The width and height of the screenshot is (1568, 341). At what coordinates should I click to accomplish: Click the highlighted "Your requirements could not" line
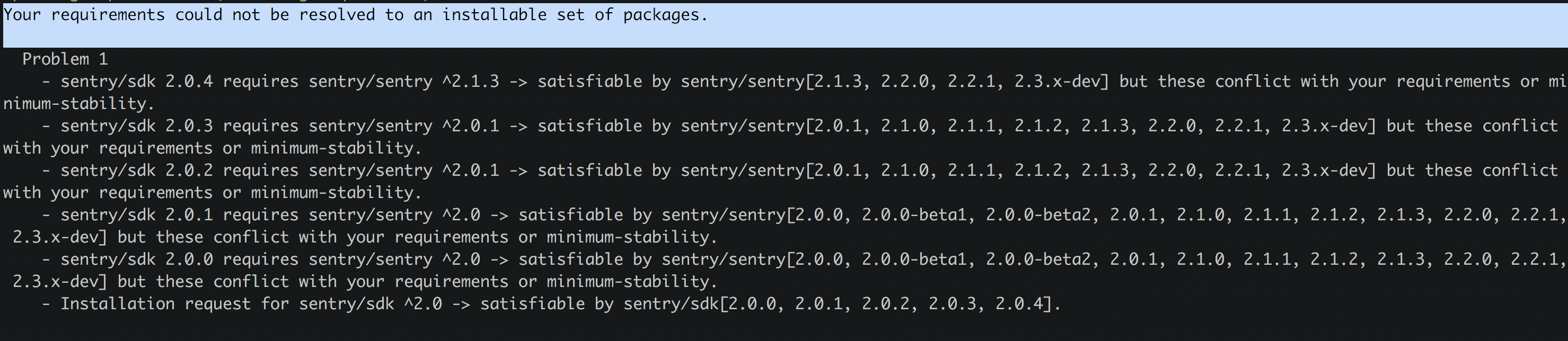356,15
